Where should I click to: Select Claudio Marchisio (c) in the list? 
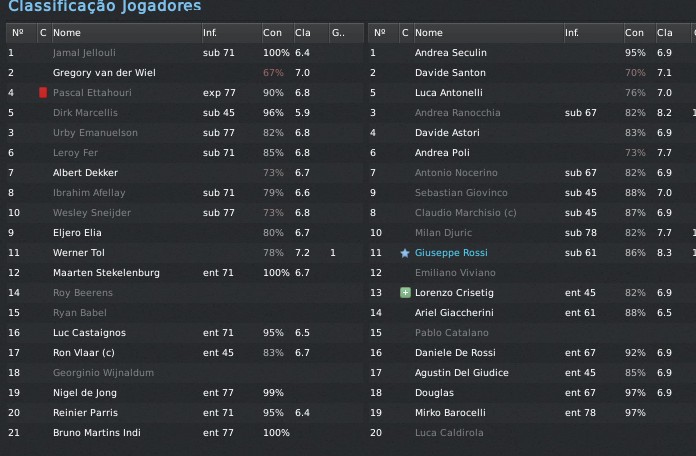(465, 213)
